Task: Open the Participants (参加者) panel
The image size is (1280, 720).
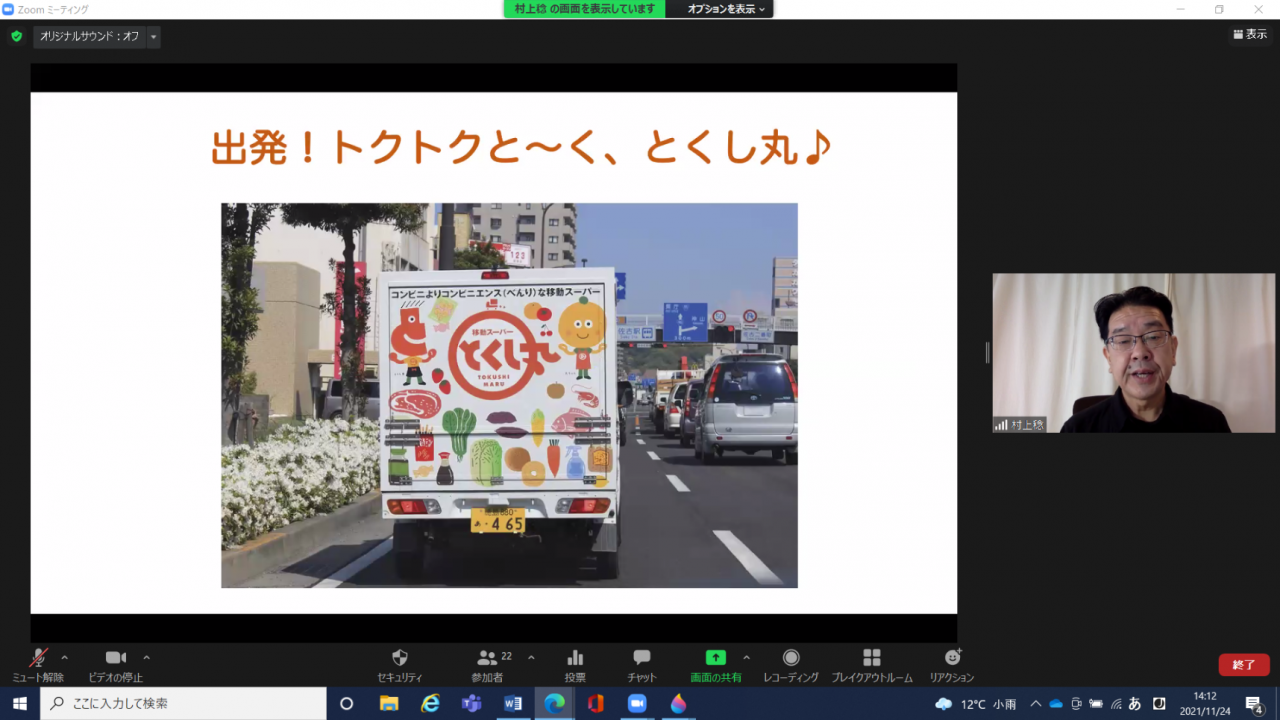Action: point(488,658)
